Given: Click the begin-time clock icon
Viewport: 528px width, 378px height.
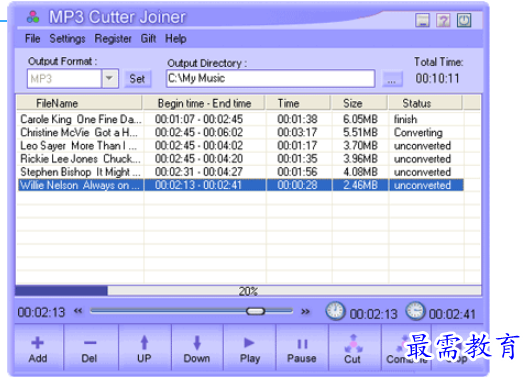Looking at the screenshot, I should click(x=335, y=311).
